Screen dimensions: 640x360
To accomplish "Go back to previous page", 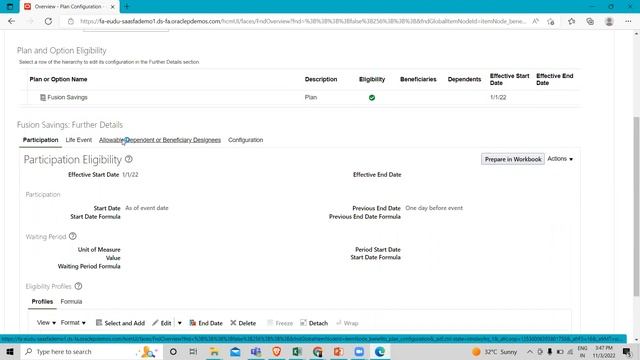I will click(11, 21).
